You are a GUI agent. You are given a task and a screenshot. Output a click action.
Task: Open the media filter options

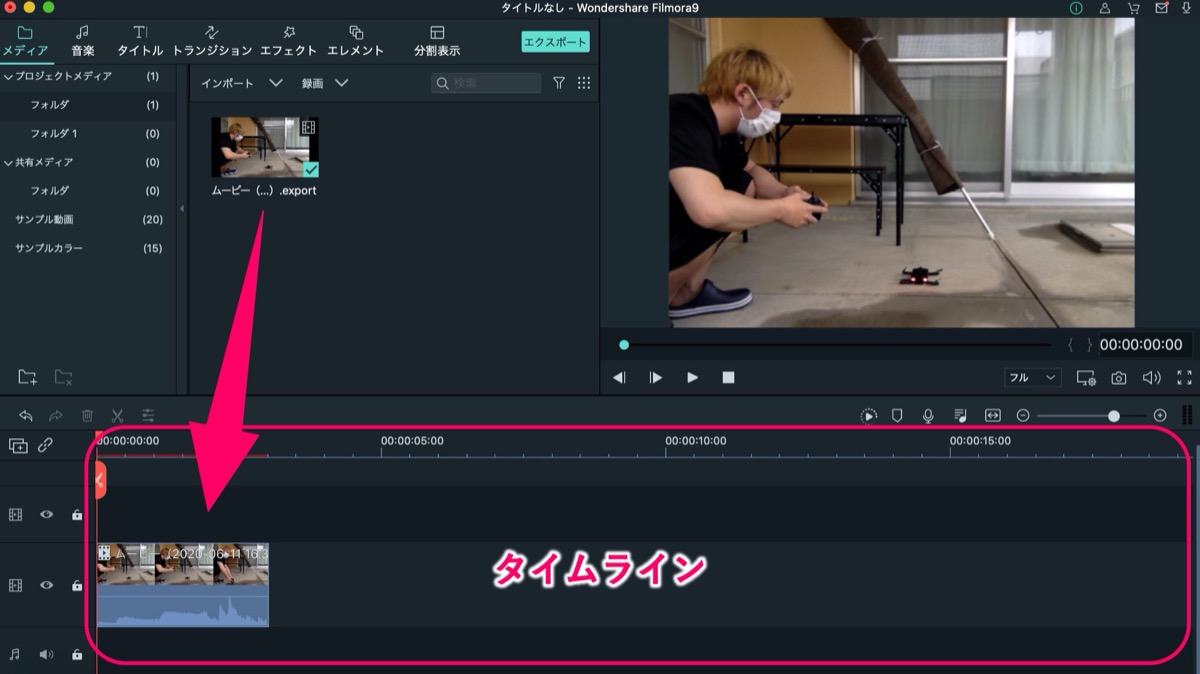[559, 83]
